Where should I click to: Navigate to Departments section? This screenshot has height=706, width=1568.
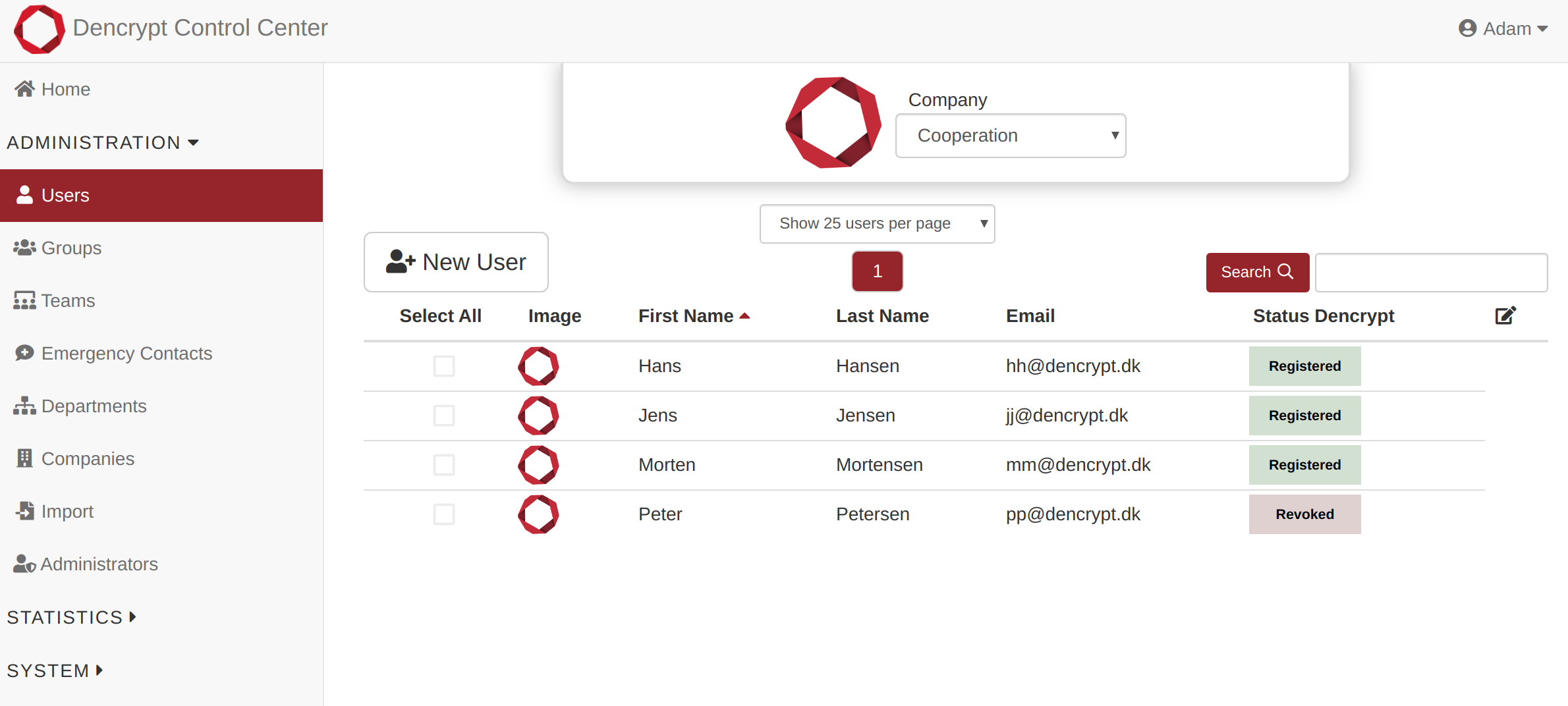[94, 406]
